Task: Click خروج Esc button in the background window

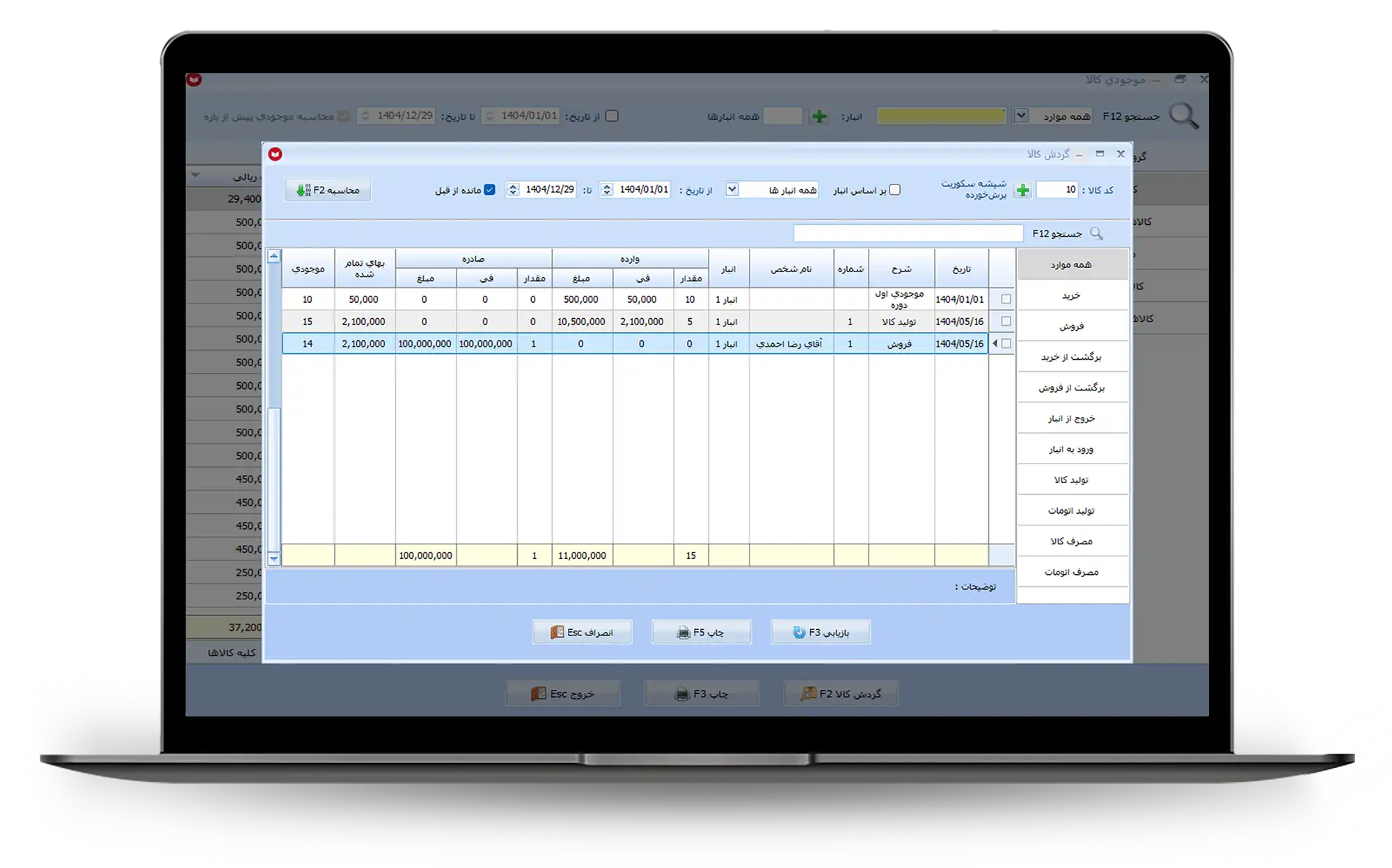Action: 562,693
